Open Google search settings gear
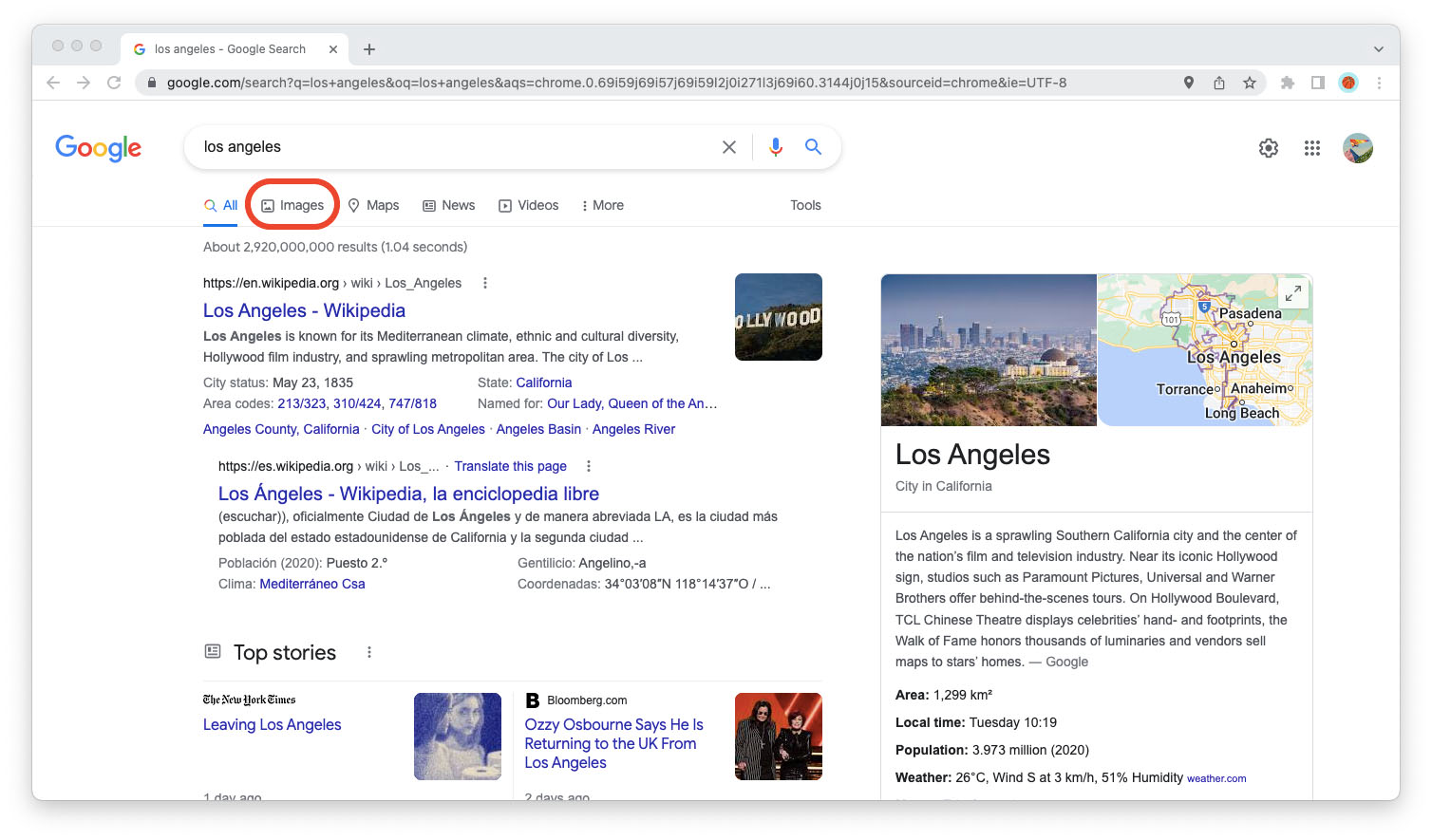 [1269, 148]
